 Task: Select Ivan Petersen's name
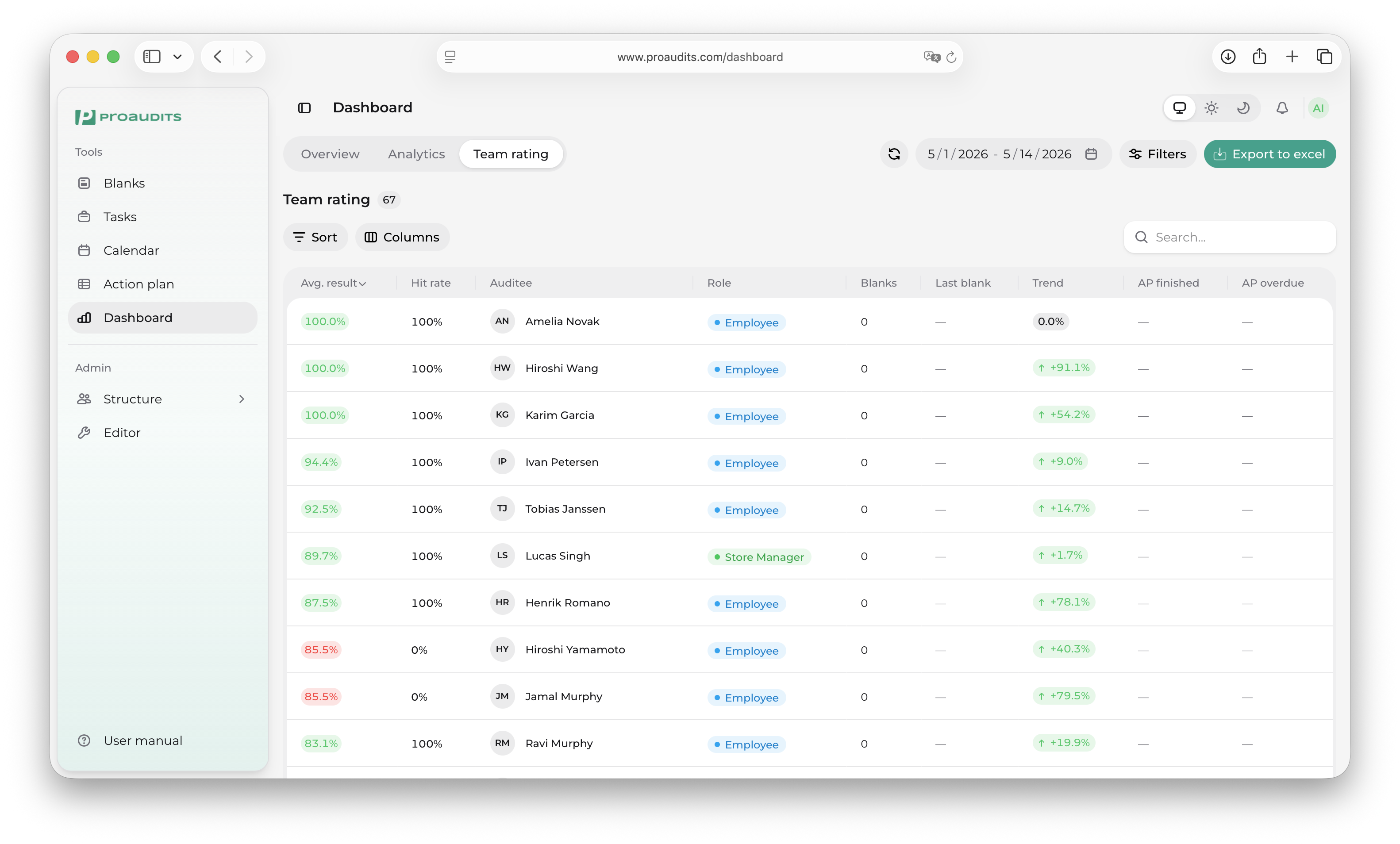[562, 462]
